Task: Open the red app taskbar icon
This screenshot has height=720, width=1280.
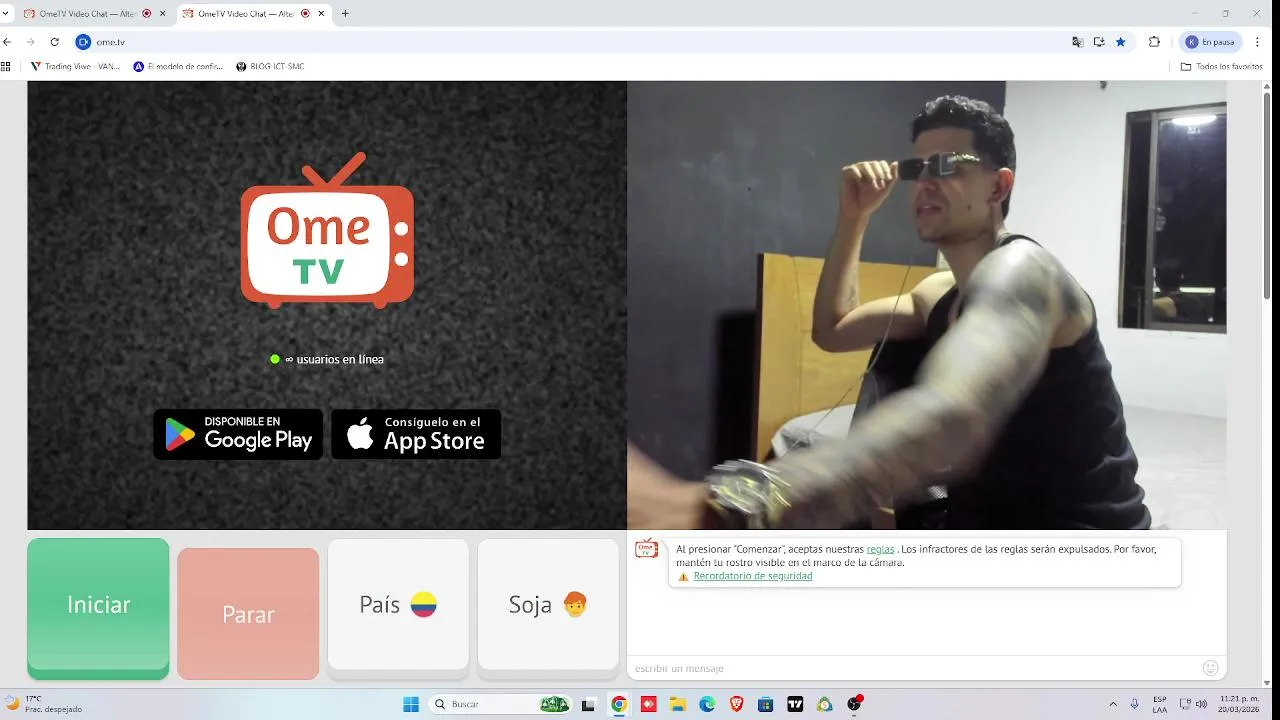Action: coord(648,704)
